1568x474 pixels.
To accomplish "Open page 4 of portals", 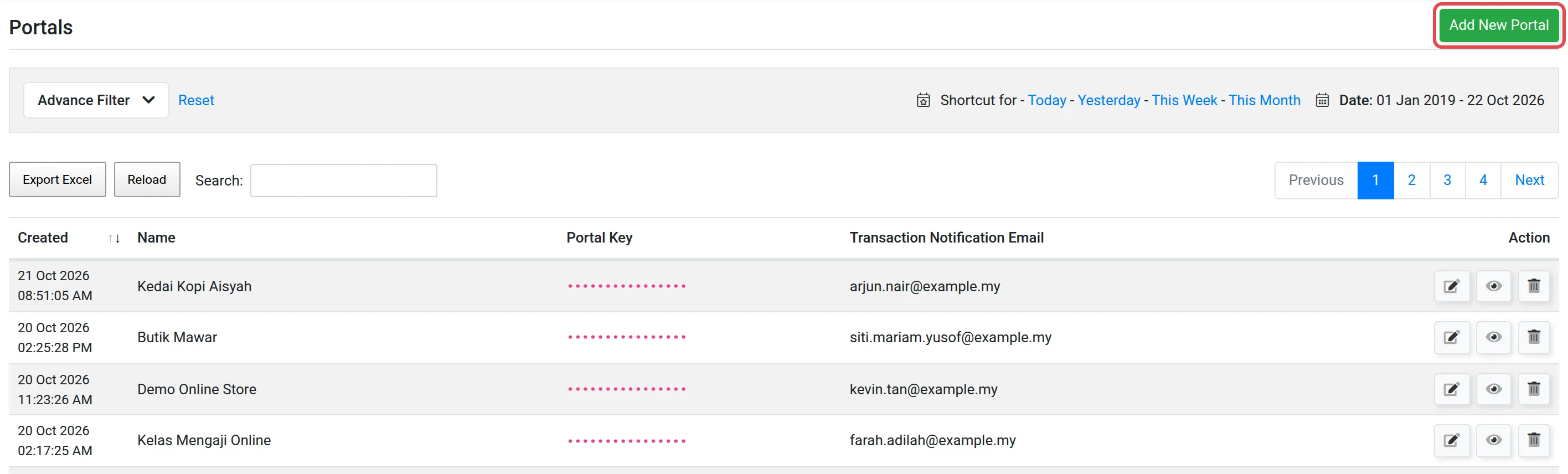I will [x=1483, y=180].
